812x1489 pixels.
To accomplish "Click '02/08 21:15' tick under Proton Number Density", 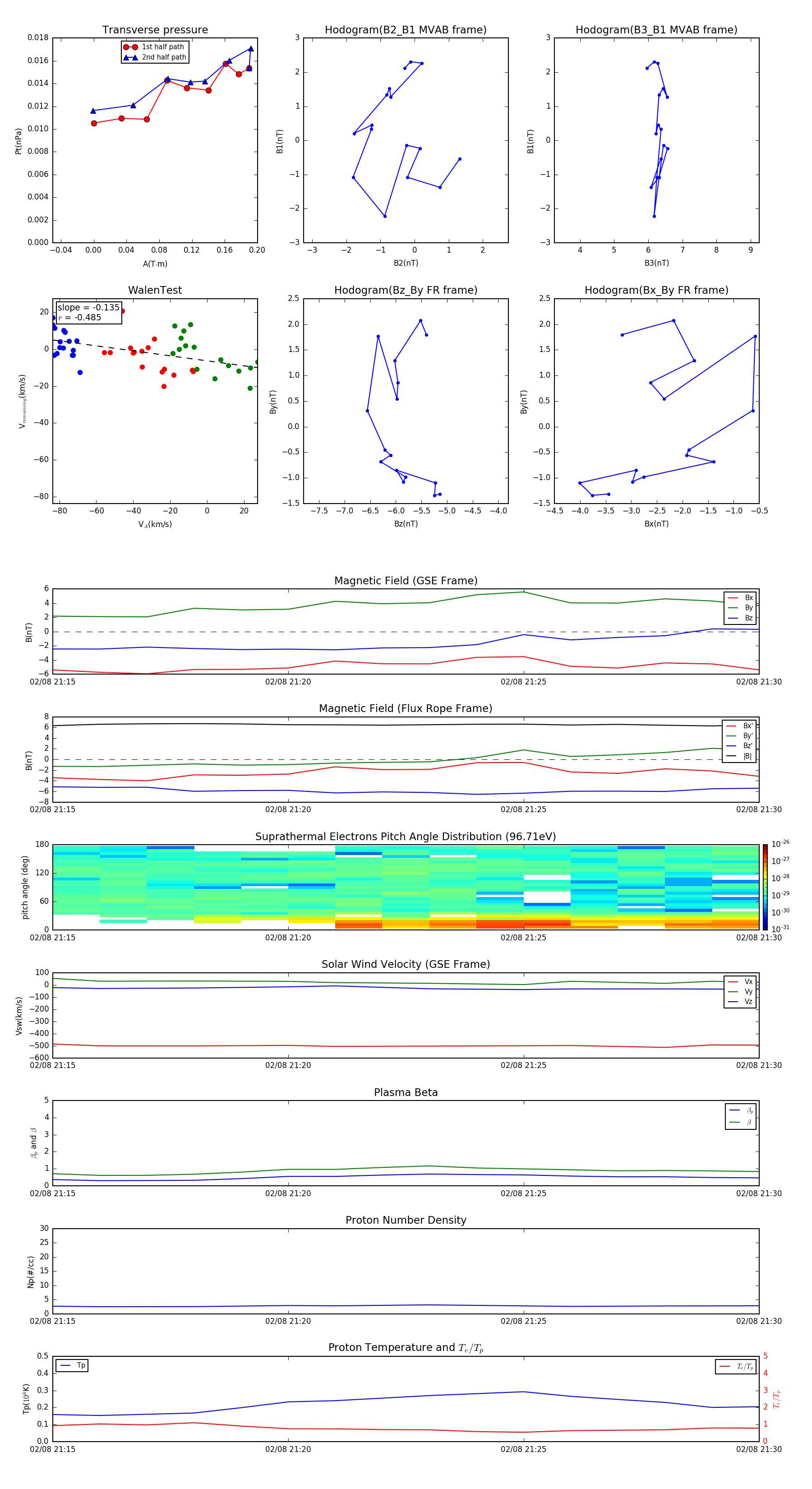I will click(x=53, y=1321).
